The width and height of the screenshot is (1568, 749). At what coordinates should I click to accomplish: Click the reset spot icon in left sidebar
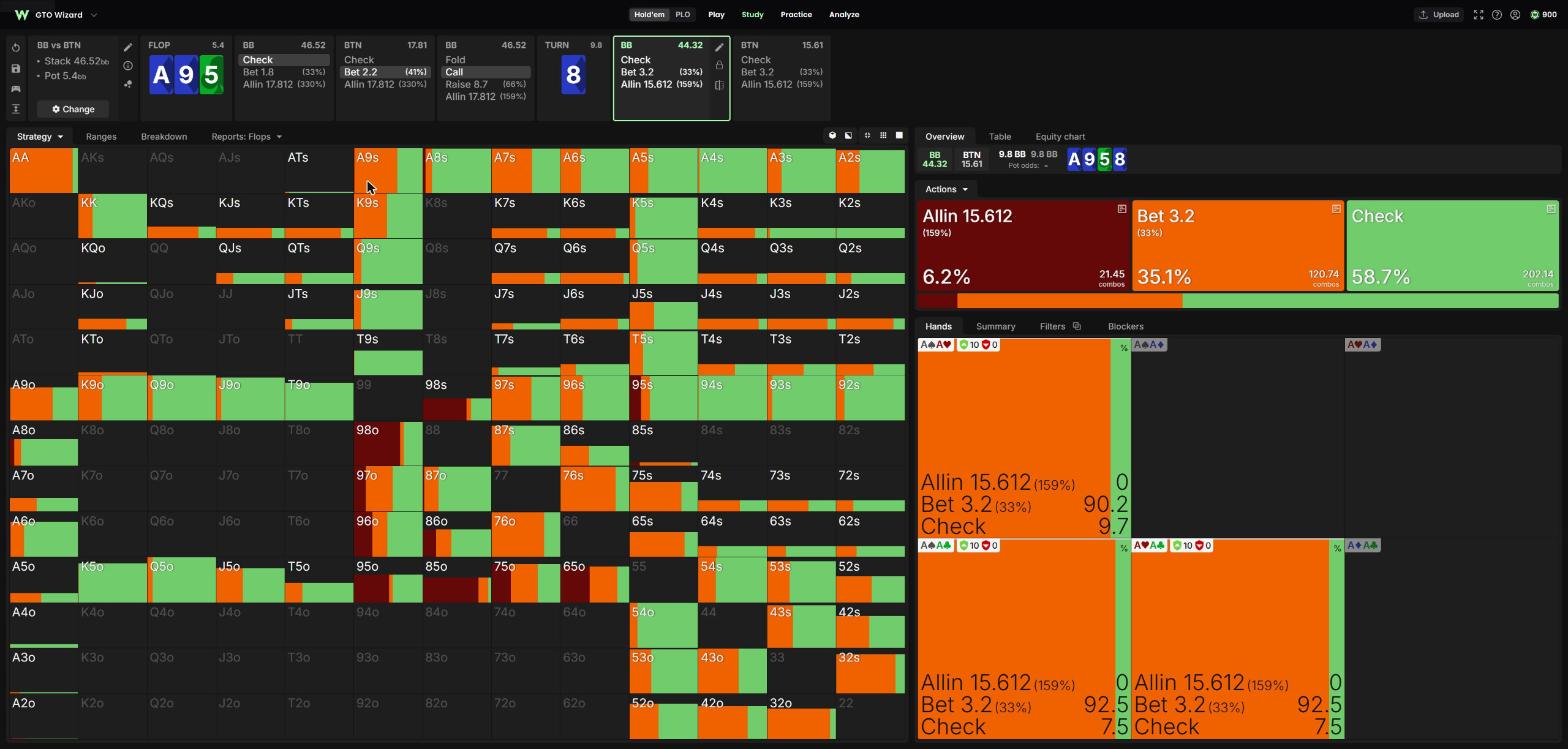point(16,48)
